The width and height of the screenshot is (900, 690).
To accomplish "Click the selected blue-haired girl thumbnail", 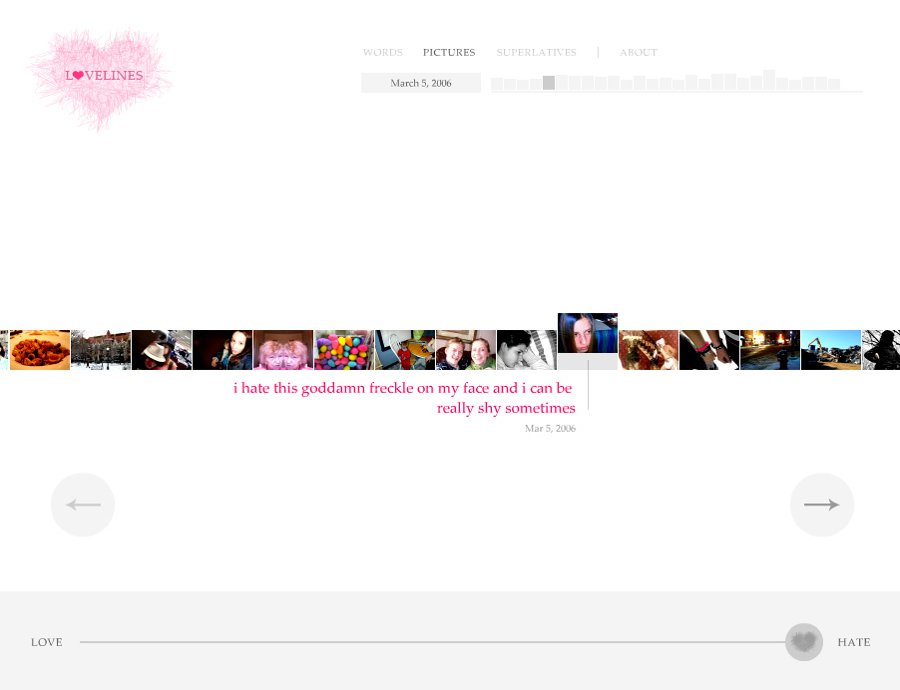I will 587,334.
